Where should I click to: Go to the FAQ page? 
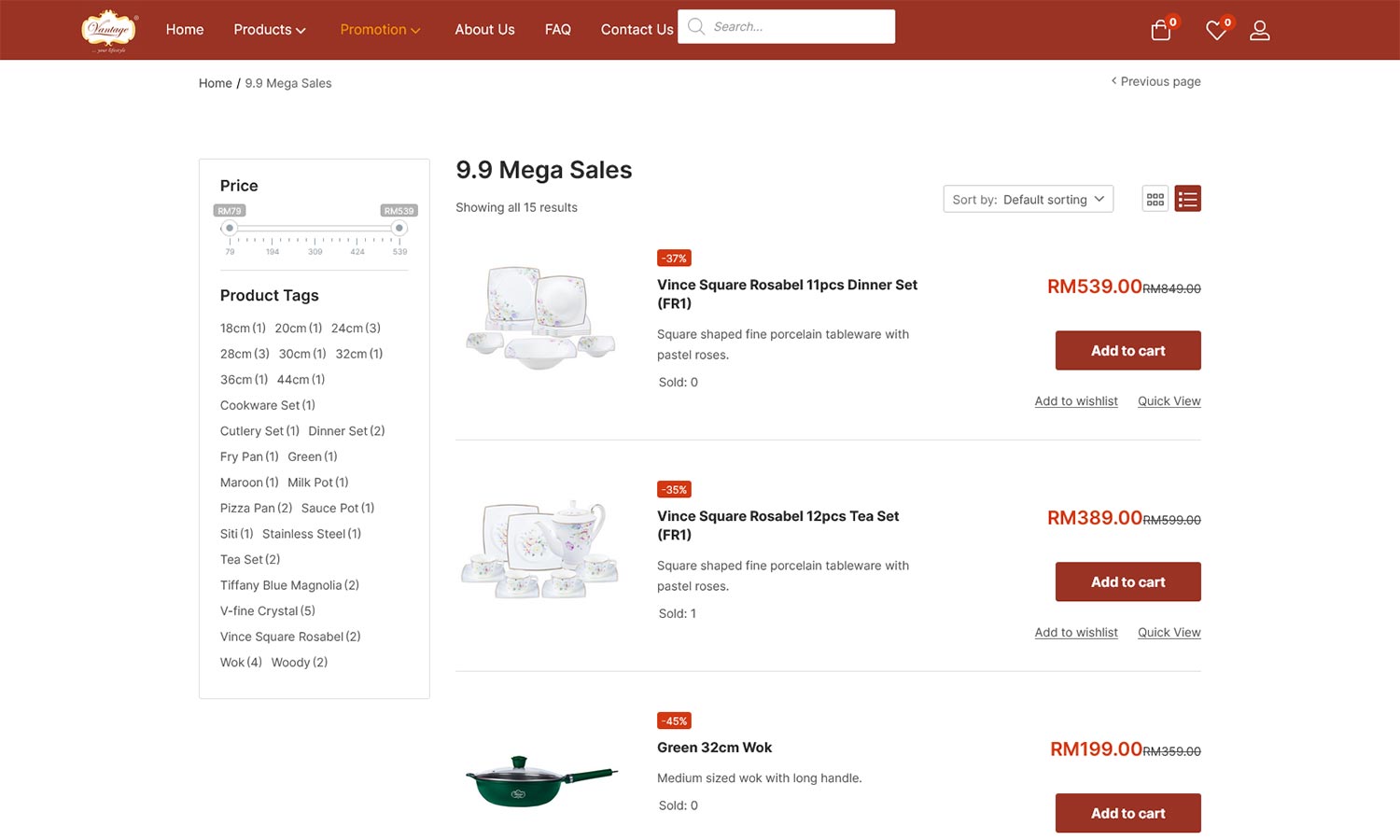click(557, 30)
